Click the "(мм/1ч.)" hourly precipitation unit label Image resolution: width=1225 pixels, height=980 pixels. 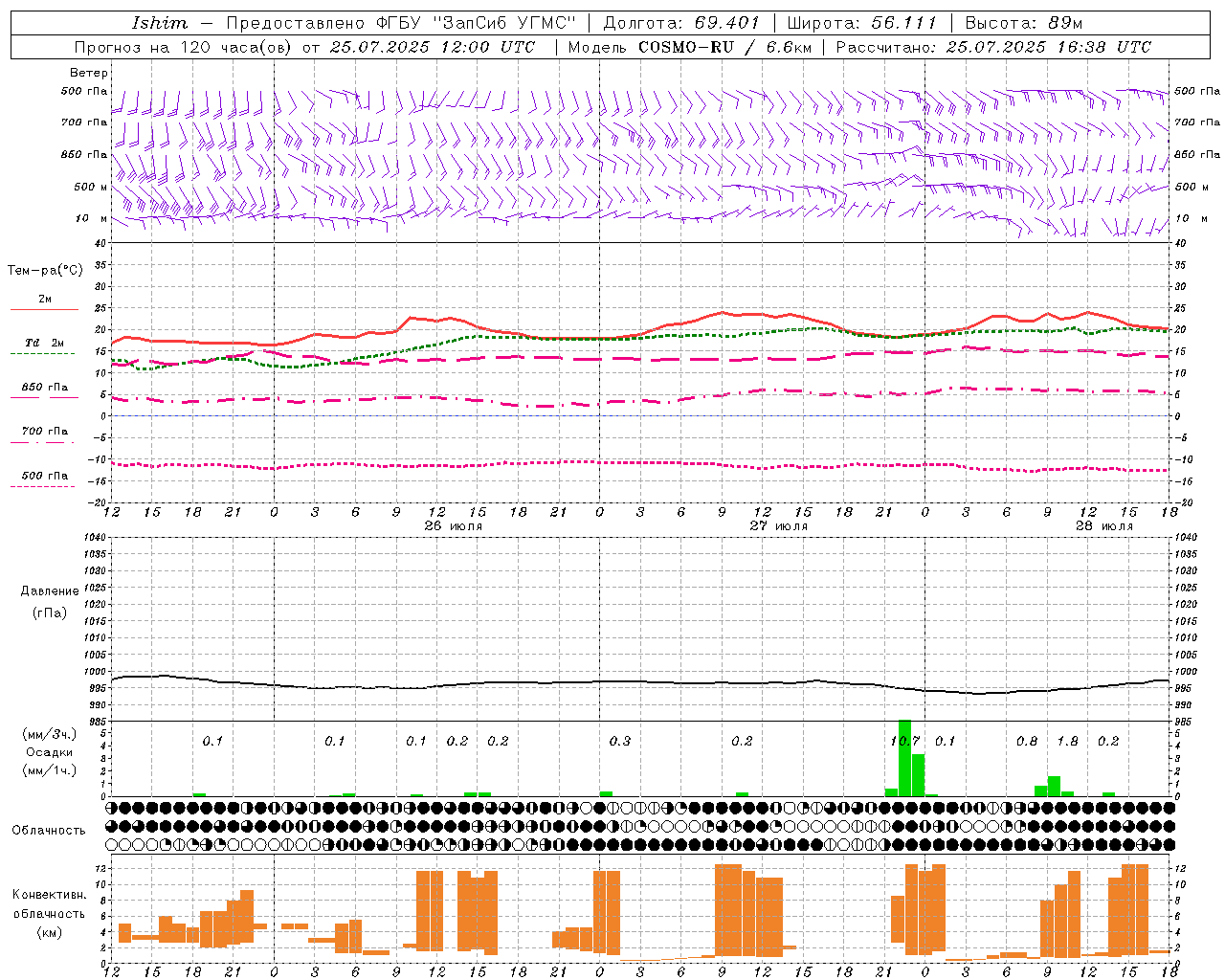pos(50,770)
